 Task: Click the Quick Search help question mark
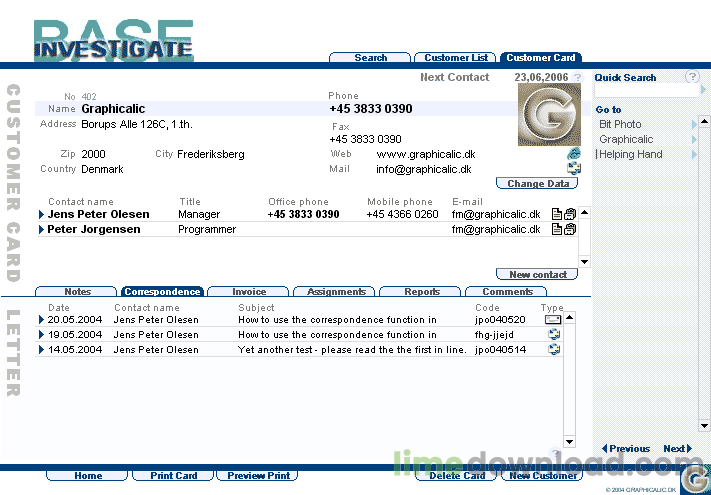(692, 77)
